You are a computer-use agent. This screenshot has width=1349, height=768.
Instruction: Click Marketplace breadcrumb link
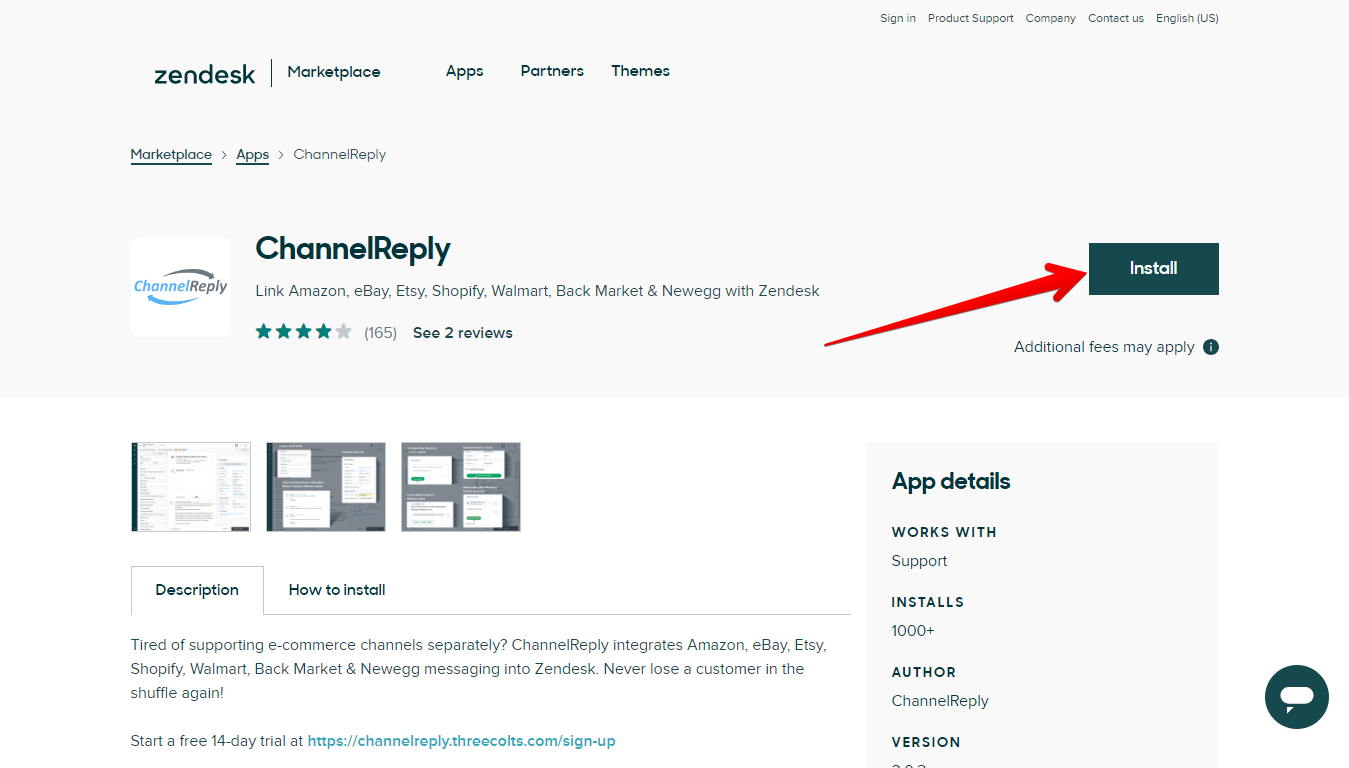(x=171, y=155)
